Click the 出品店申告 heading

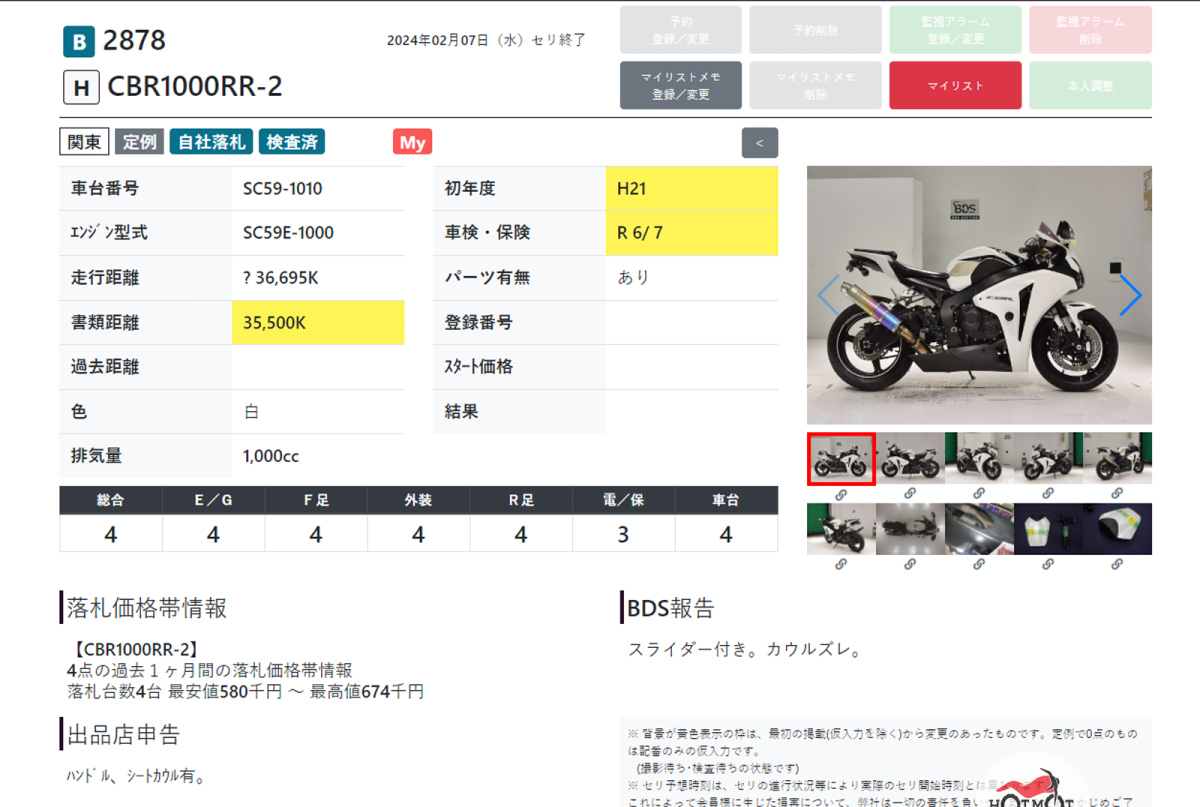[123, 735]
